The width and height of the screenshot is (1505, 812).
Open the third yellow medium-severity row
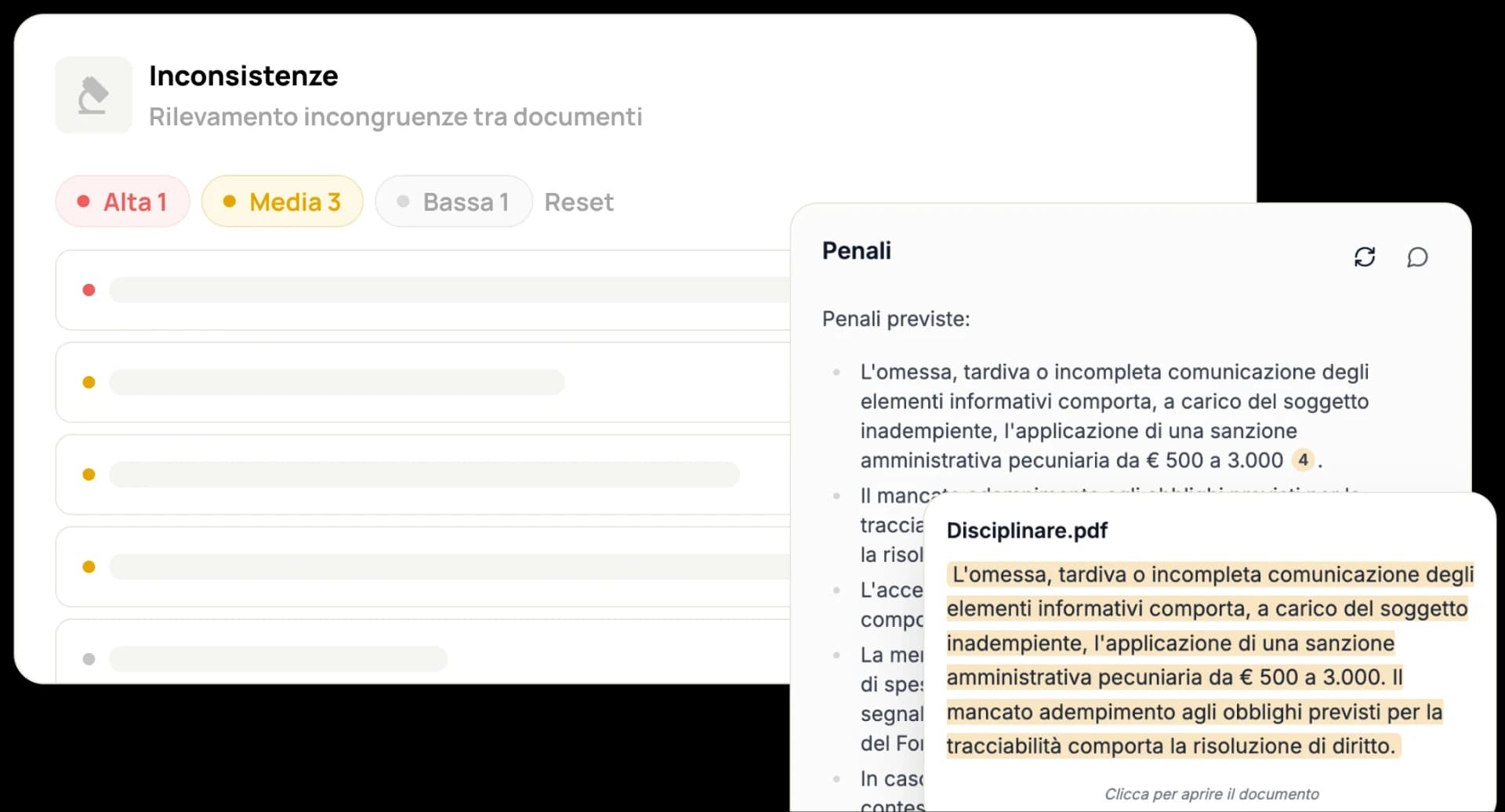[423, 567]
